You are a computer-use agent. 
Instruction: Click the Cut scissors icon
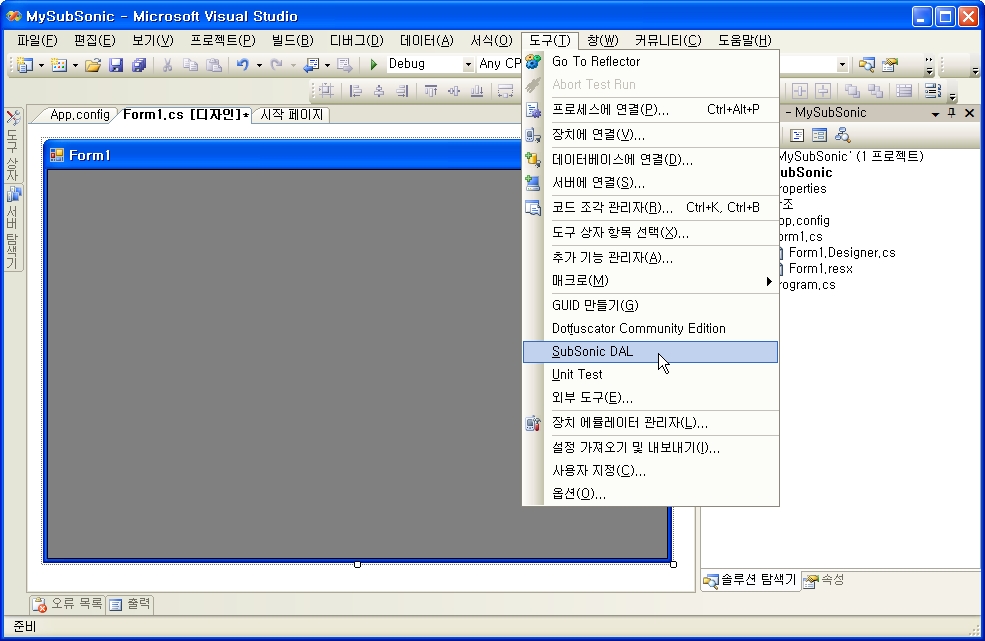pos(167,64)
